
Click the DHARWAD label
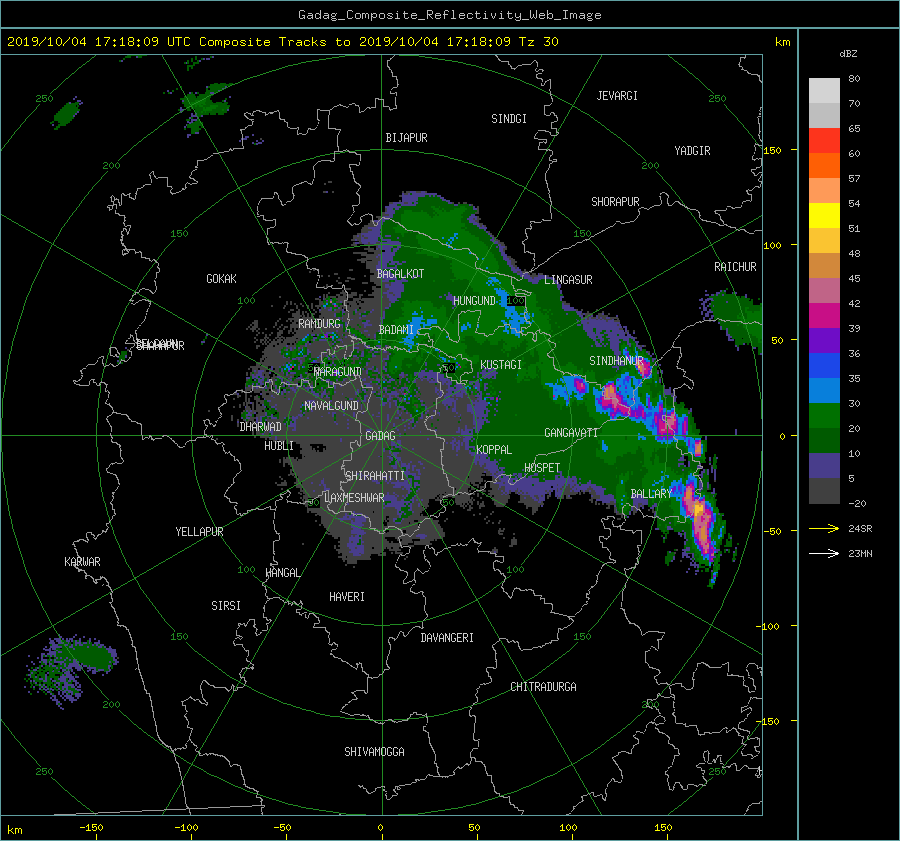coord(261,427)
